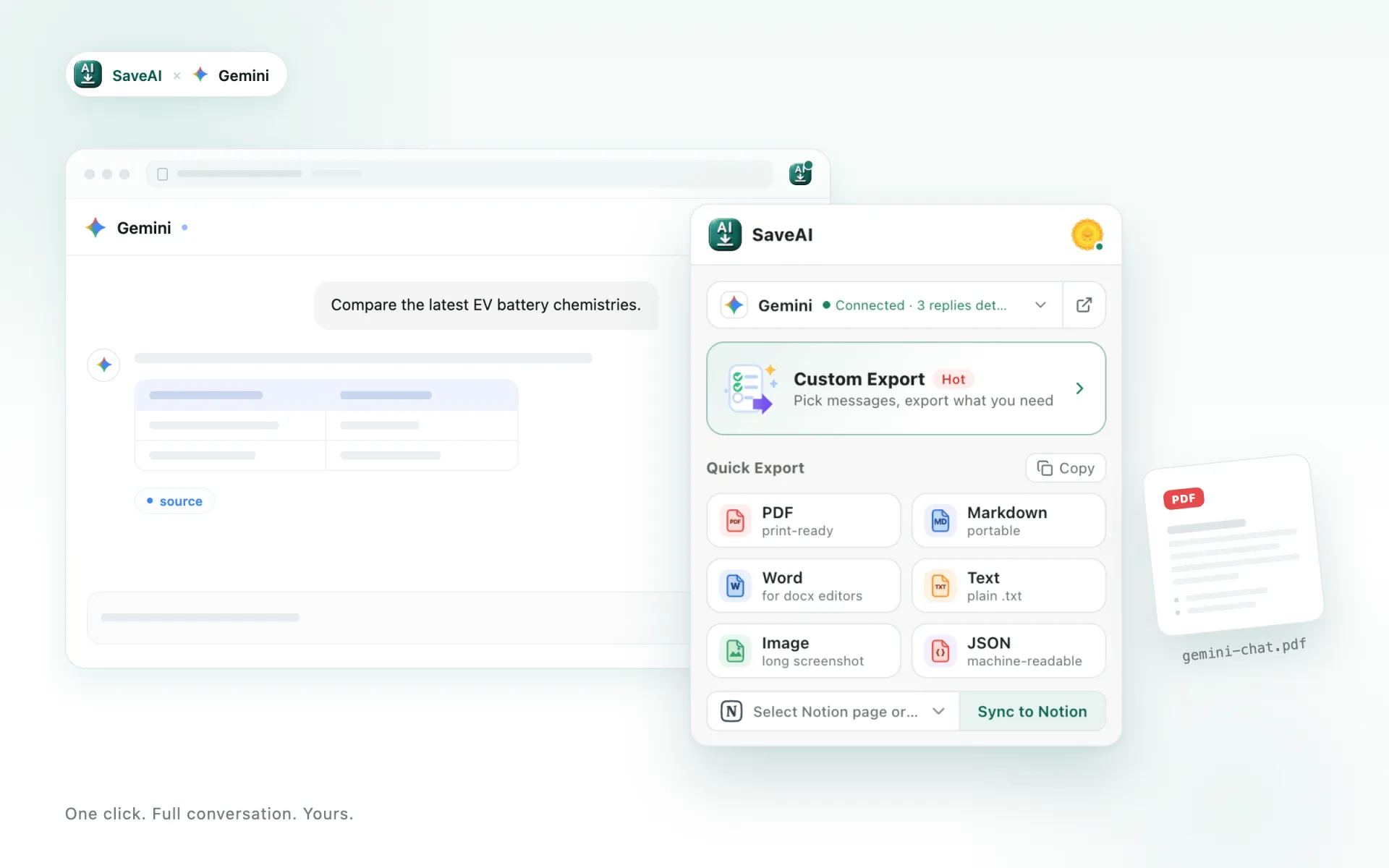Click the Gemini assistant avatar beside the reply
The height and width of the screenshot is (868, 1389).
click(x=104, y=365)
